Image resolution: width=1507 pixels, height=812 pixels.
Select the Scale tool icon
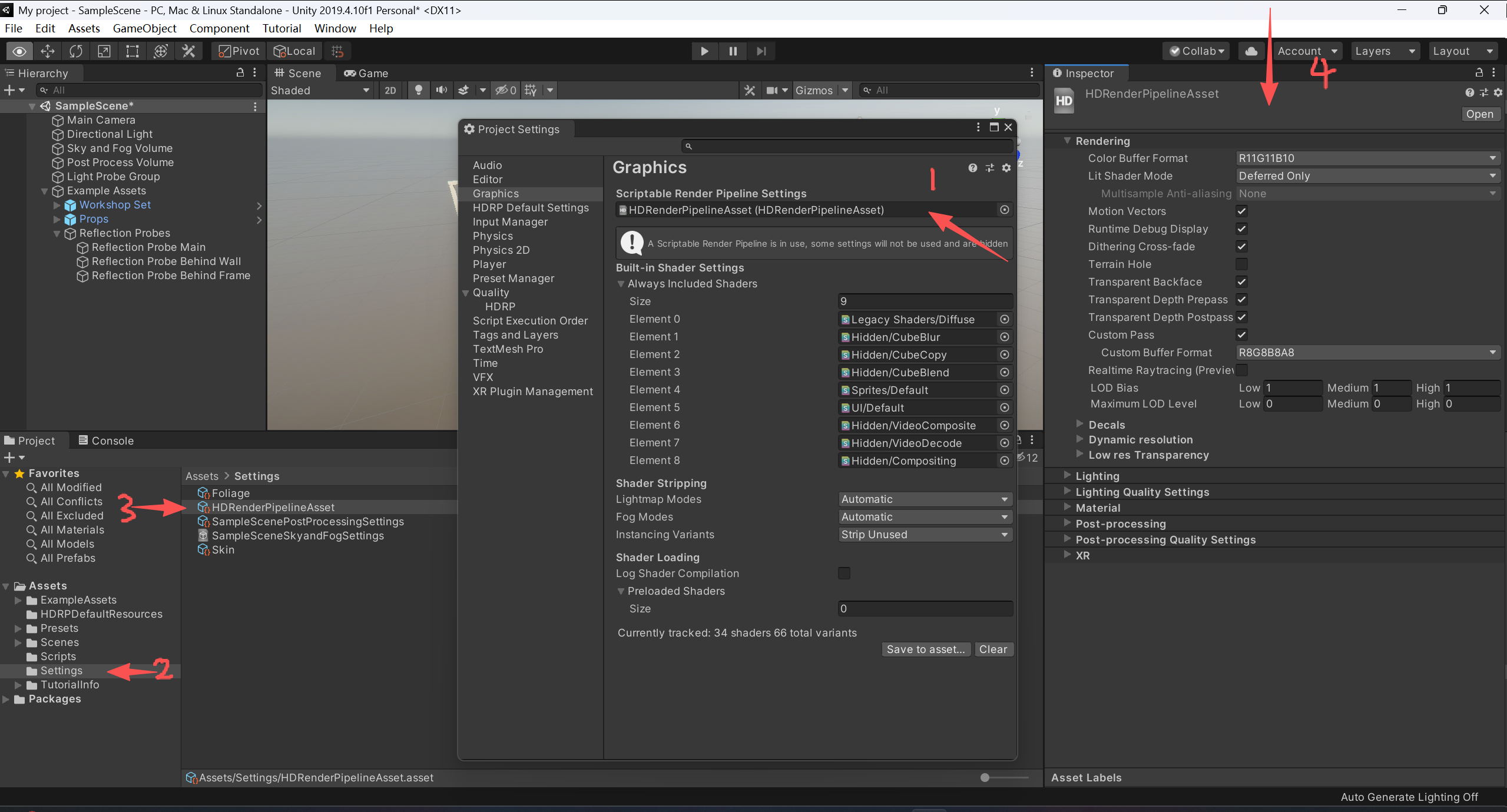(104, 51)
